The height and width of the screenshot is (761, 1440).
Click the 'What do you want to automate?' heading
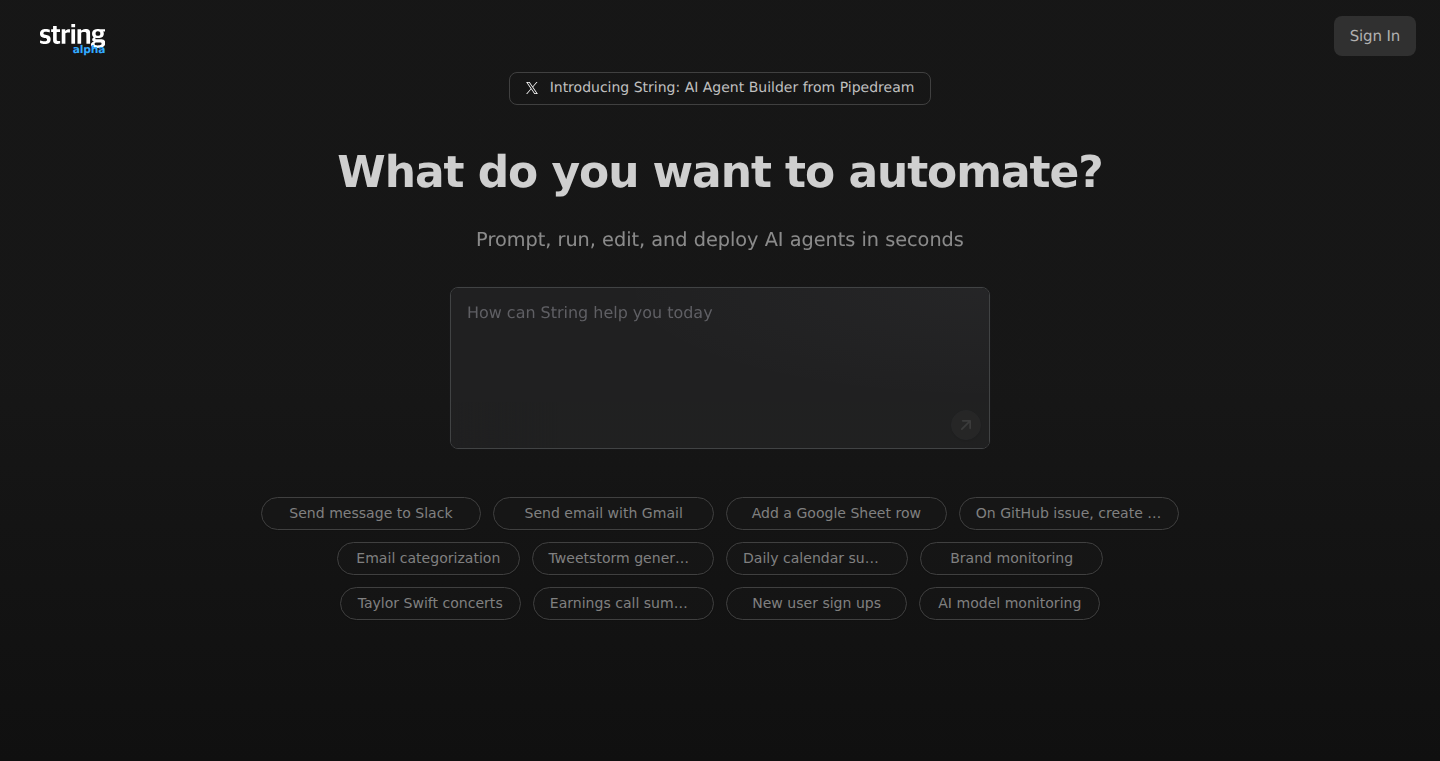tap(720, 172)
